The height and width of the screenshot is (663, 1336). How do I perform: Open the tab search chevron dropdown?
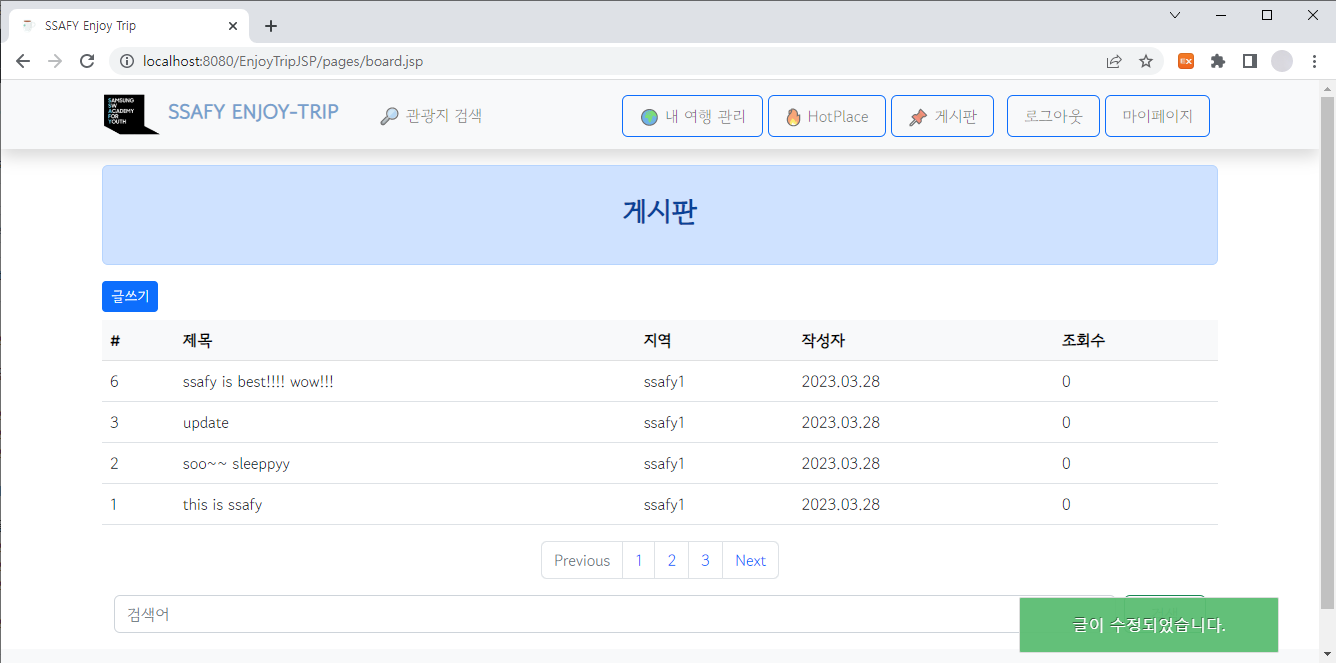tap(1174, 15)
